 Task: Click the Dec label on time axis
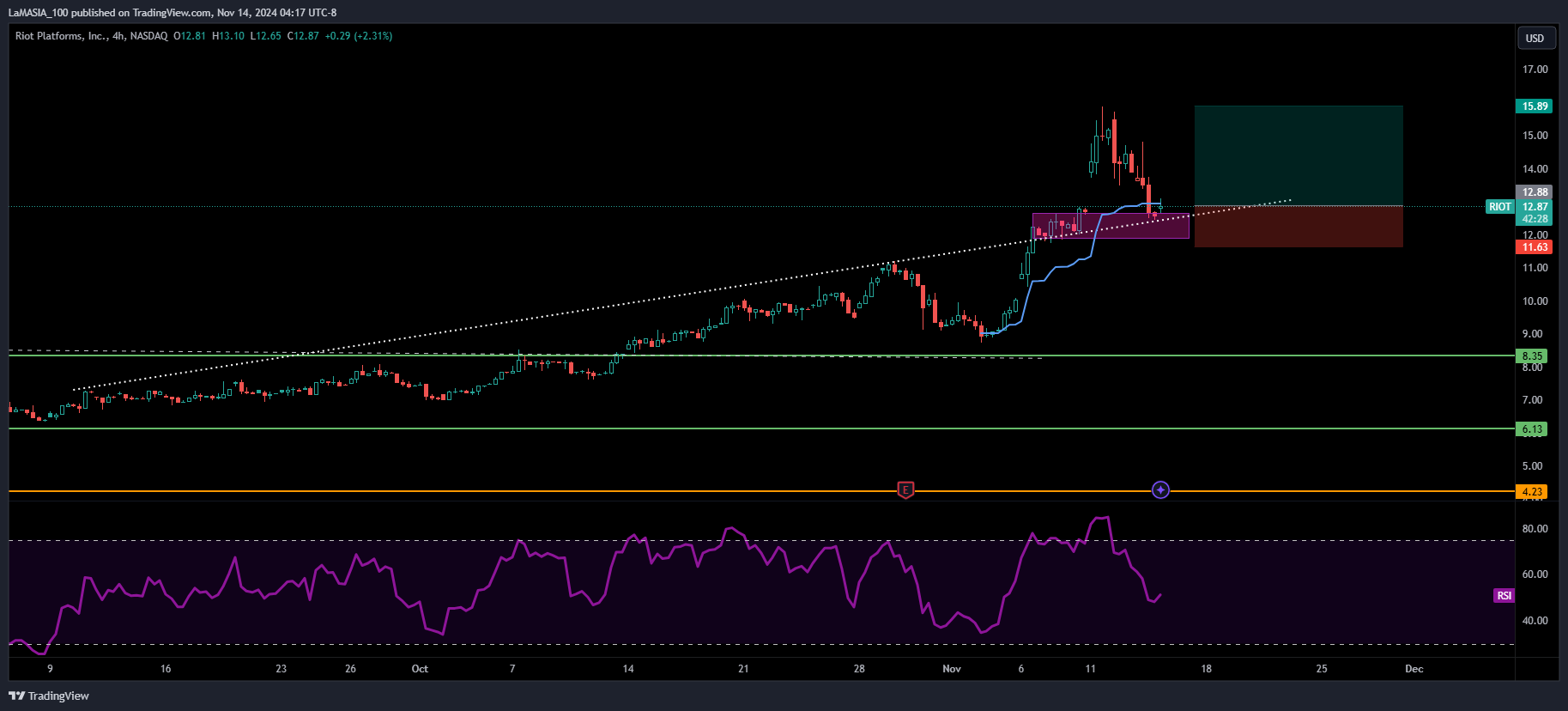pos(1414,669)
